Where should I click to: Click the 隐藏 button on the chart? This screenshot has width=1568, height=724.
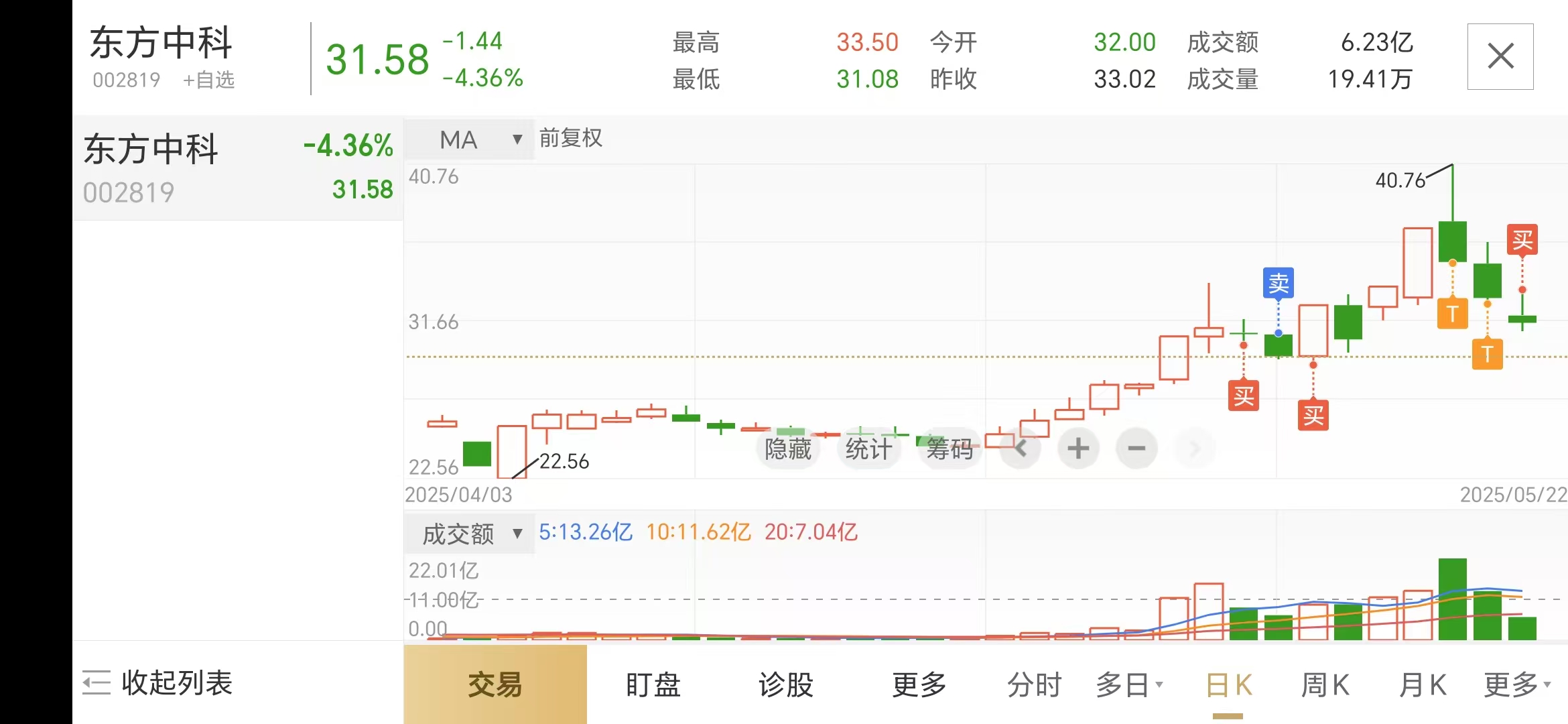(788, 448)
